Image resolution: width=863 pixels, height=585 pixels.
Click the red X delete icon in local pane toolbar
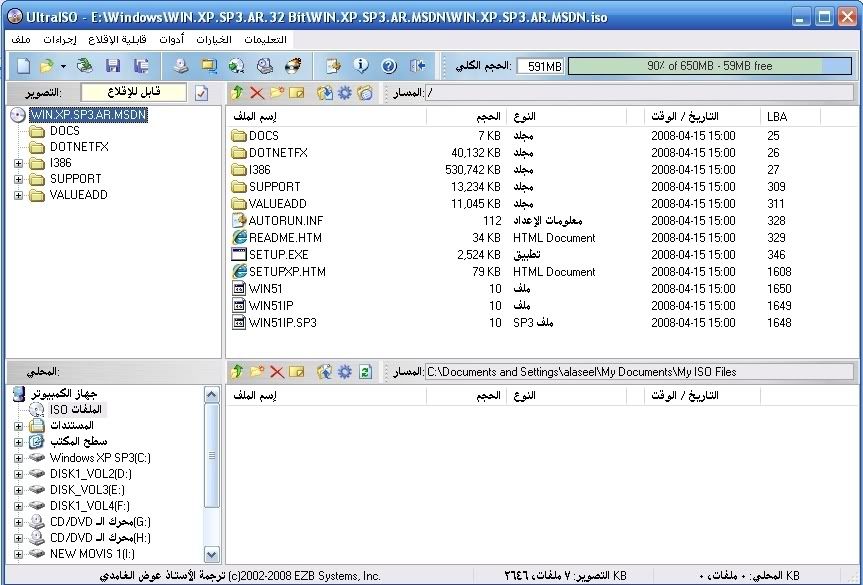(x=277, y=371)
